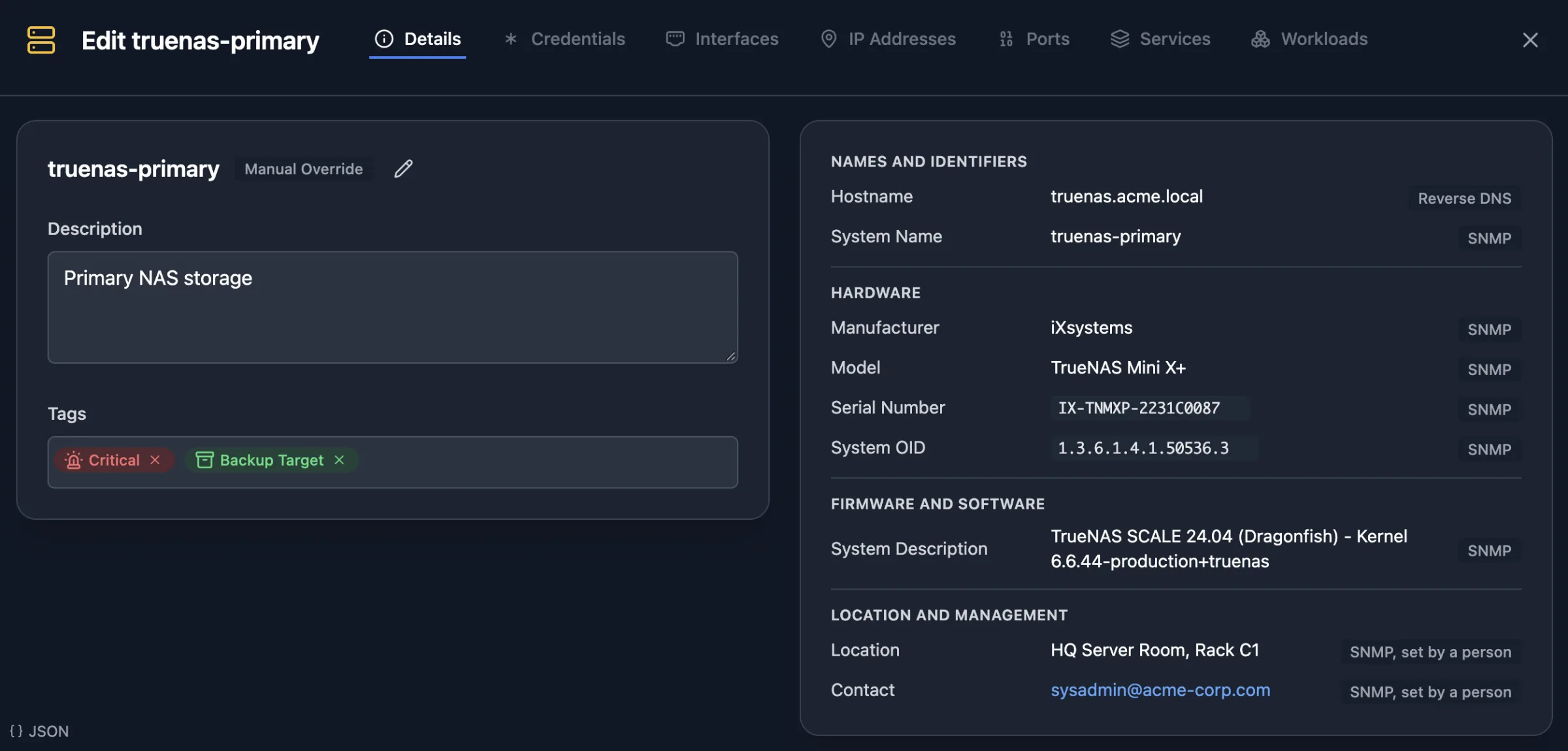Click the Critical tag label
Image resolution: width=1568 pixels, height=751 pixels.
[114, 460]
